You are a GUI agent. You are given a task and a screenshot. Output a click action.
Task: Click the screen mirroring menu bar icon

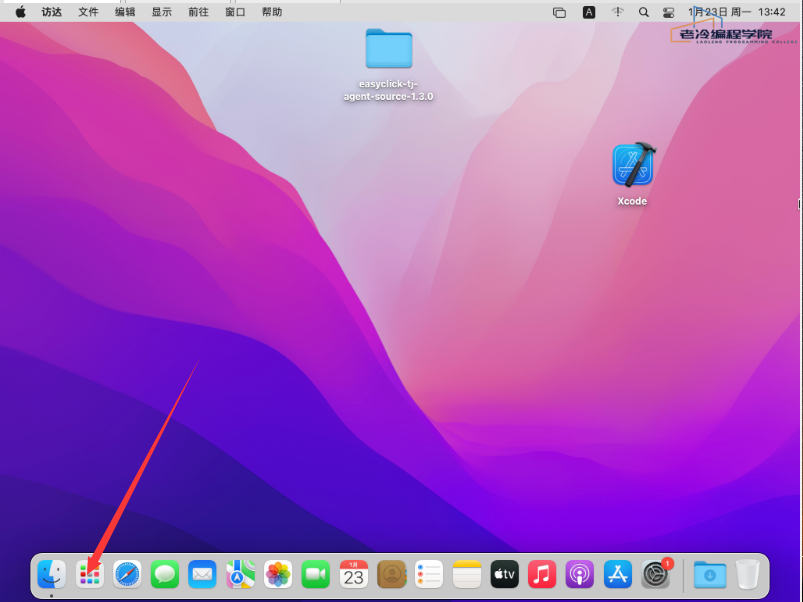[559, 13]
